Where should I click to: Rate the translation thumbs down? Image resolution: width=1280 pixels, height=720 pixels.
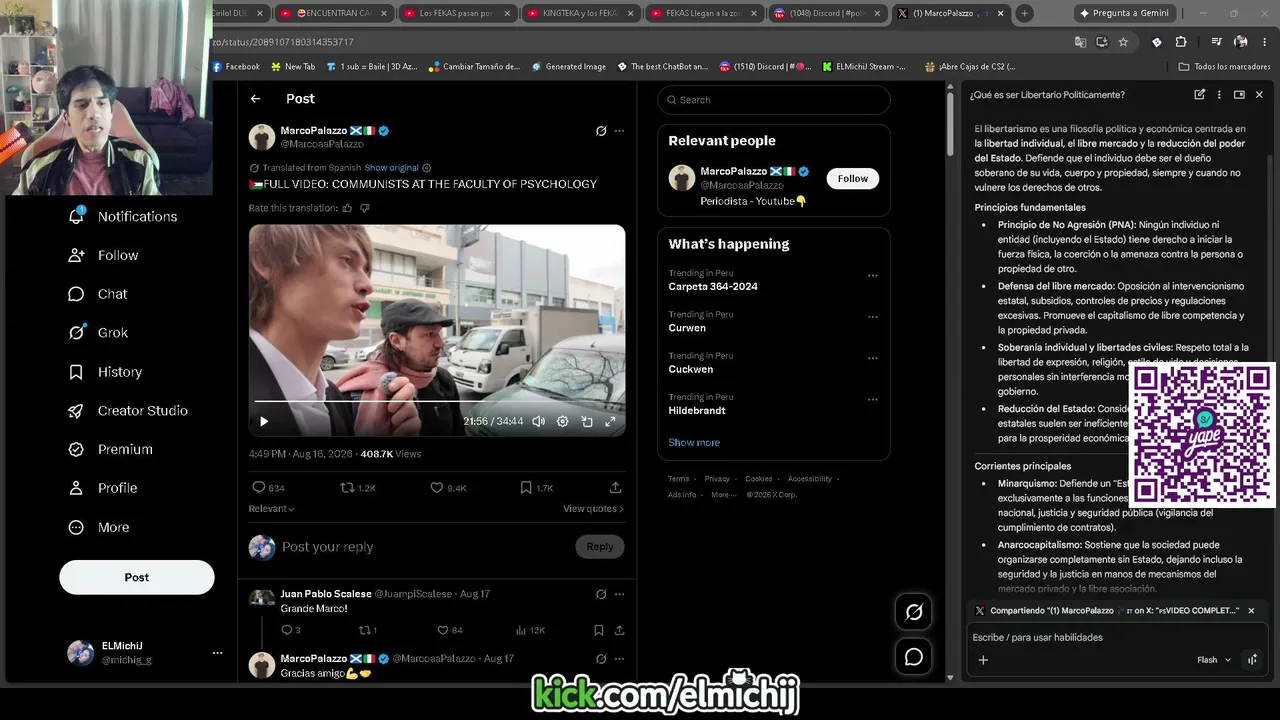coord(364,208)
